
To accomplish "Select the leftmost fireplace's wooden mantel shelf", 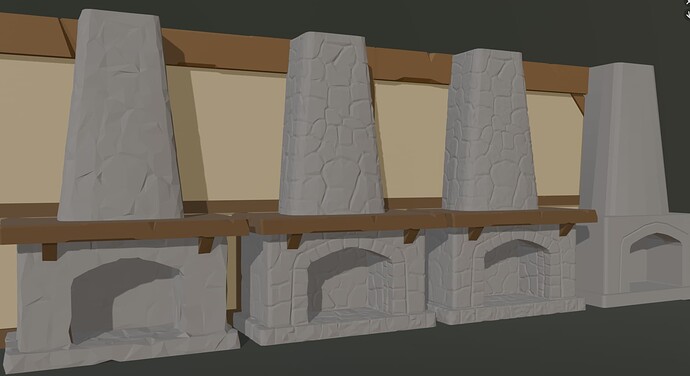I will 124,230.
